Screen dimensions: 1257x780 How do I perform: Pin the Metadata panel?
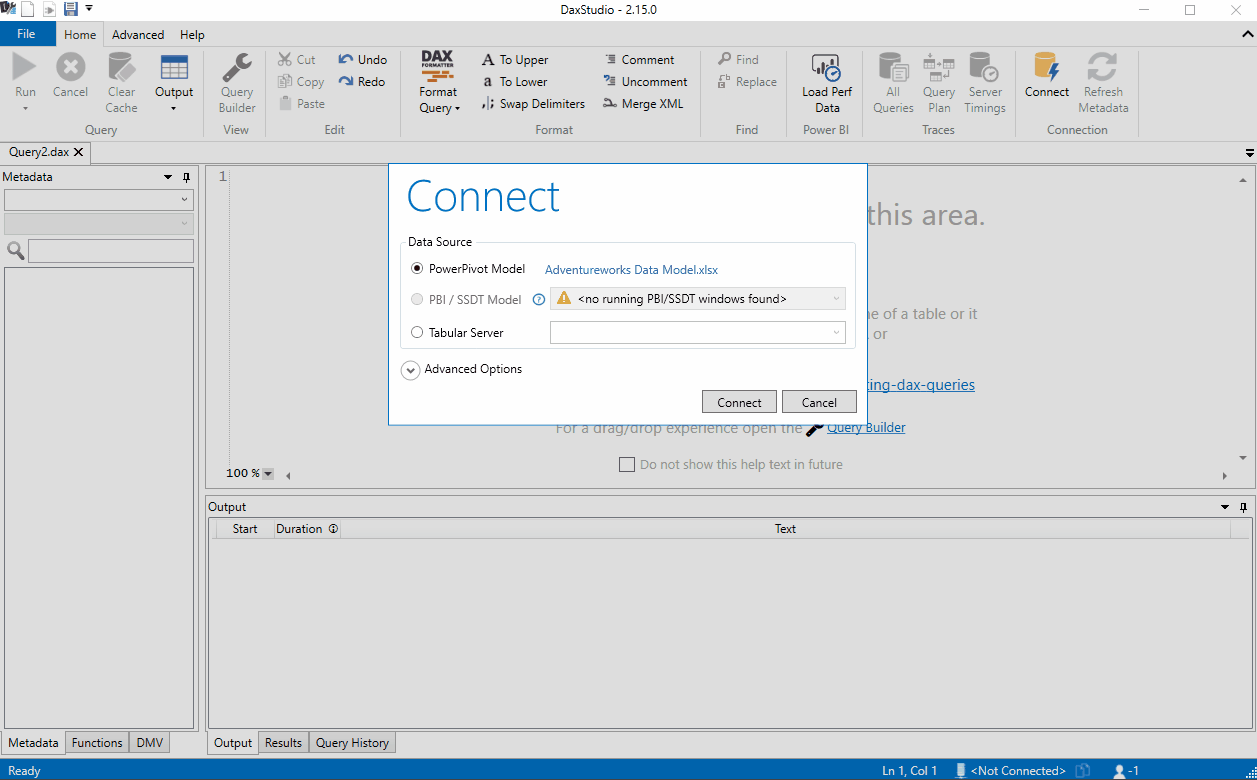[186, 177]
